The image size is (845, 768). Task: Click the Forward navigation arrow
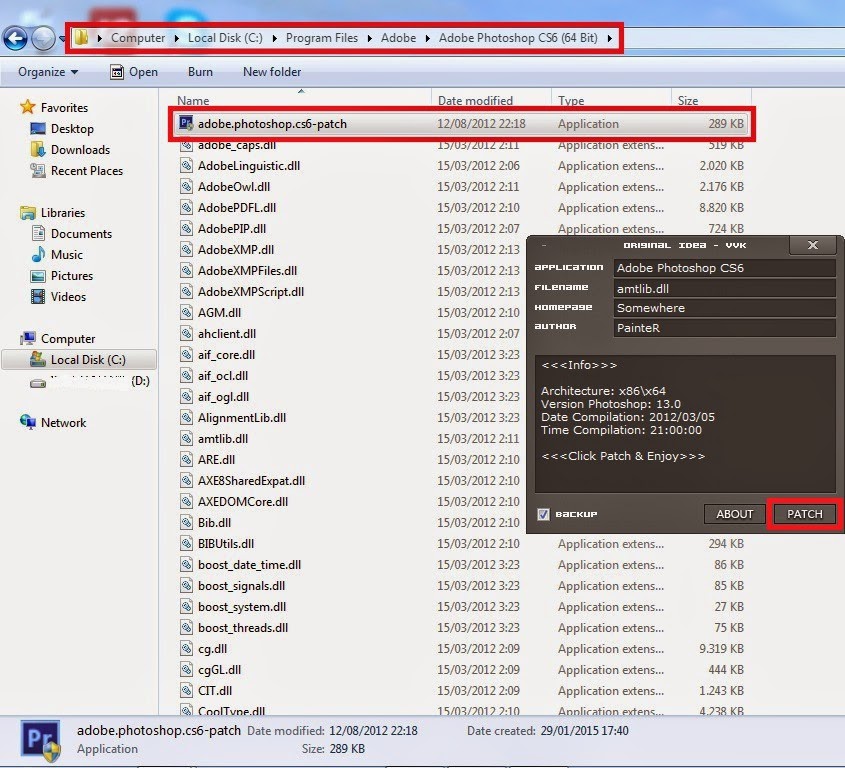click(43, 38)
